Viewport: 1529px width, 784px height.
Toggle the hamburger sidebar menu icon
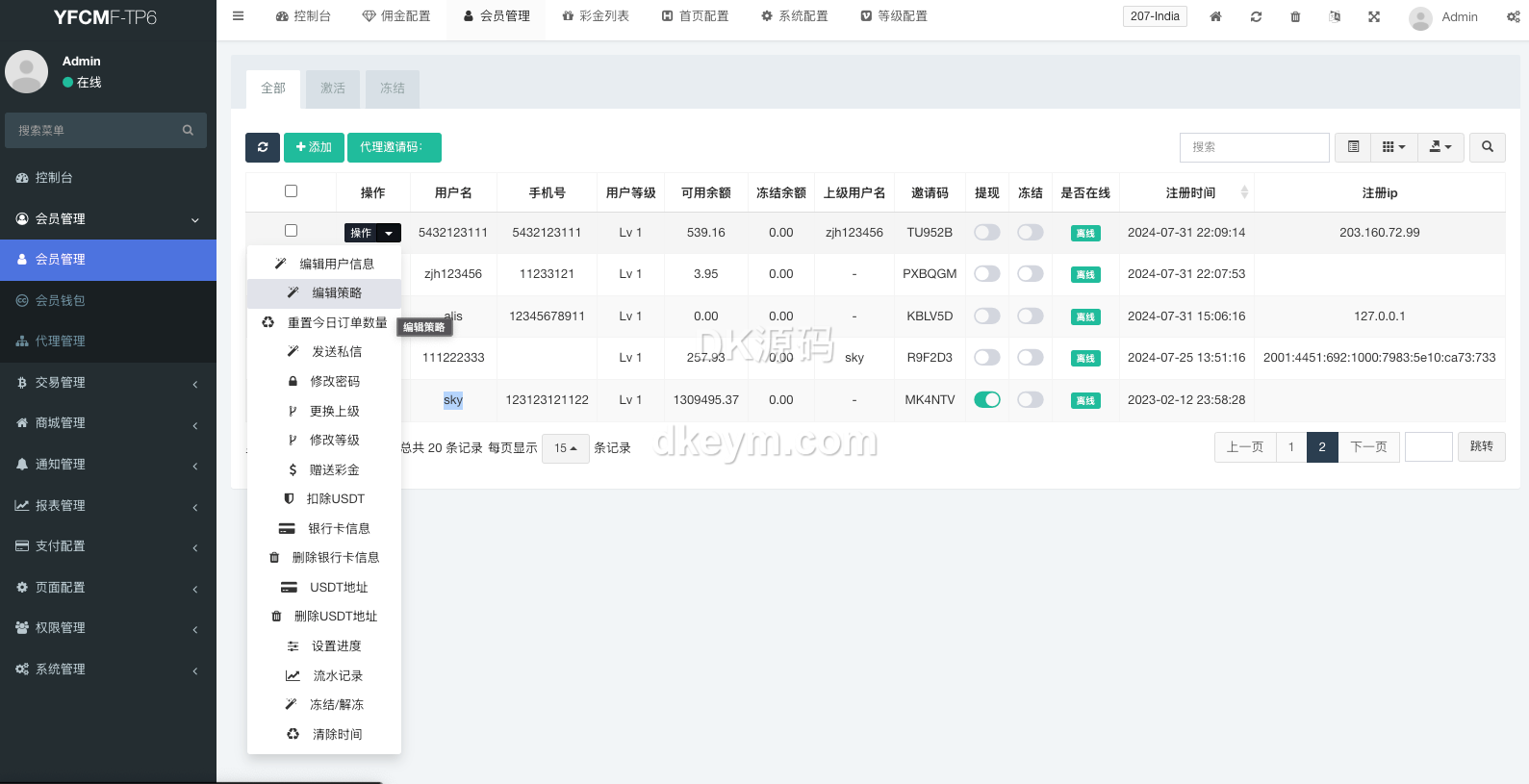[239, 16]
